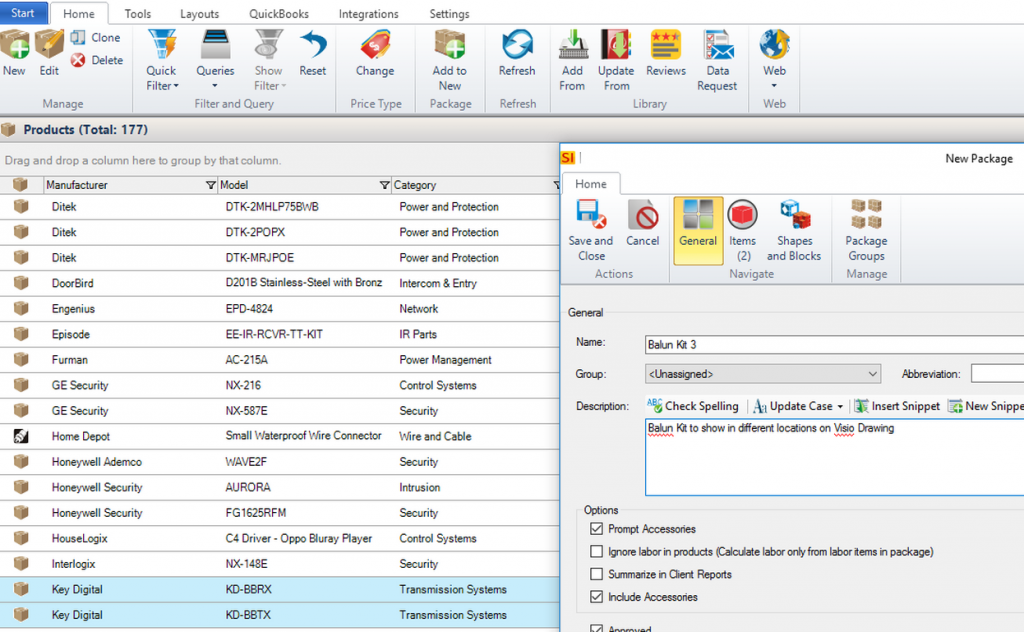Open the Settings tab
1024x632 pixels.
pyautogui.click(x=449, y=14)
